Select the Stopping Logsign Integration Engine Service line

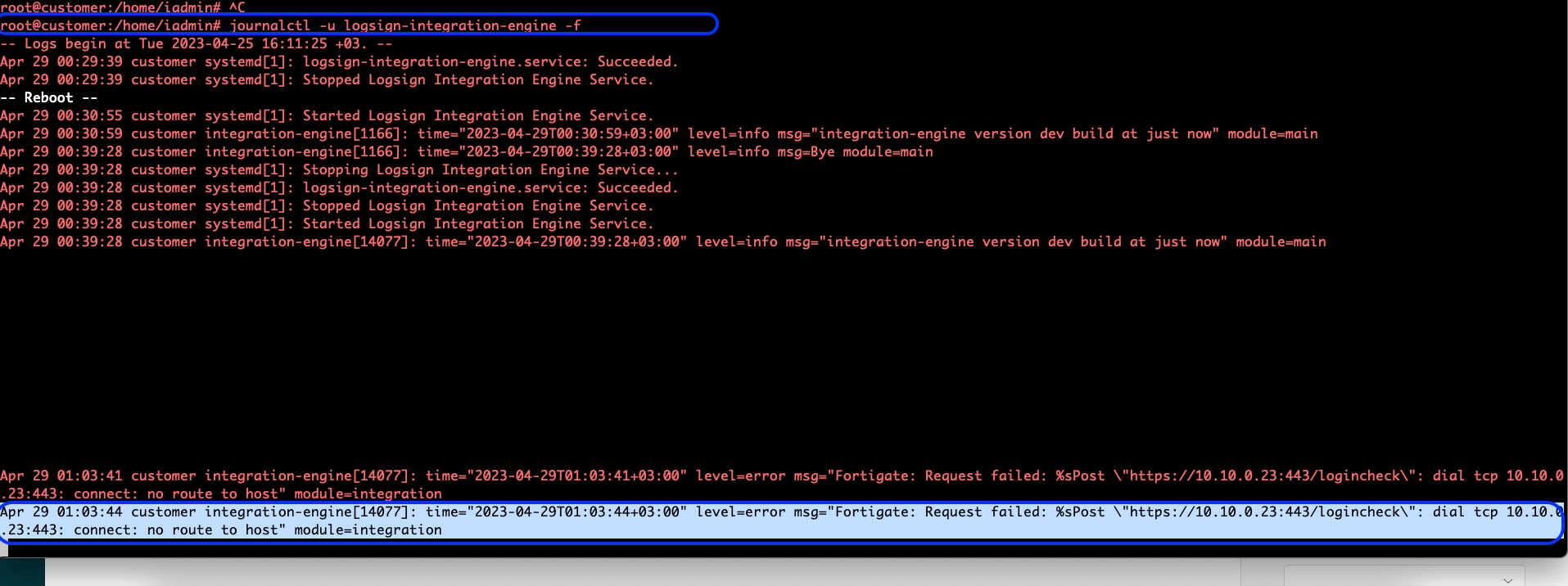[x=339, y=169]
